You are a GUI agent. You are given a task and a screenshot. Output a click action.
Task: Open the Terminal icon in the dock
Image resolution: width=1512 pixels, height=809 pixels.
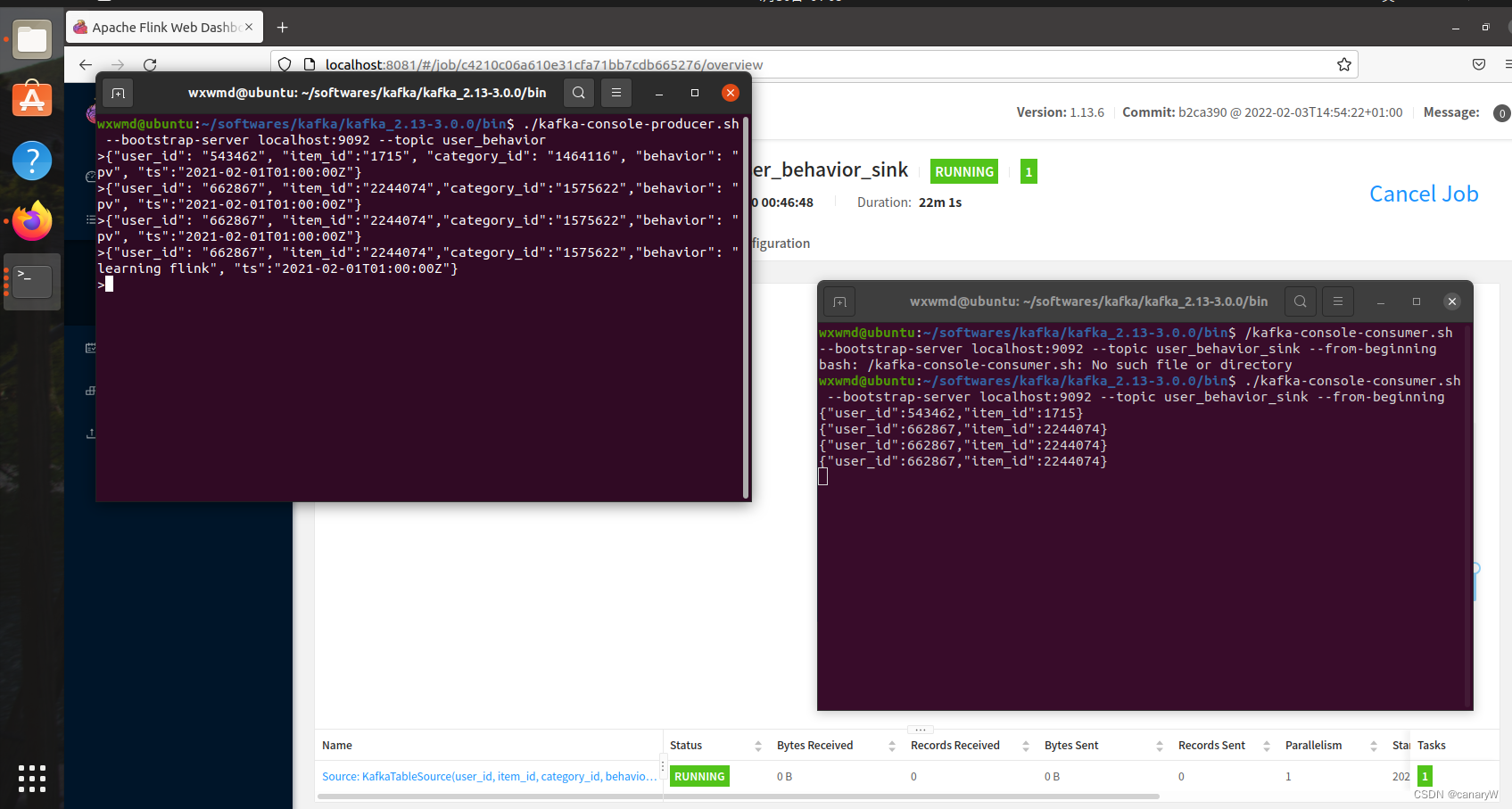(32, 282)
